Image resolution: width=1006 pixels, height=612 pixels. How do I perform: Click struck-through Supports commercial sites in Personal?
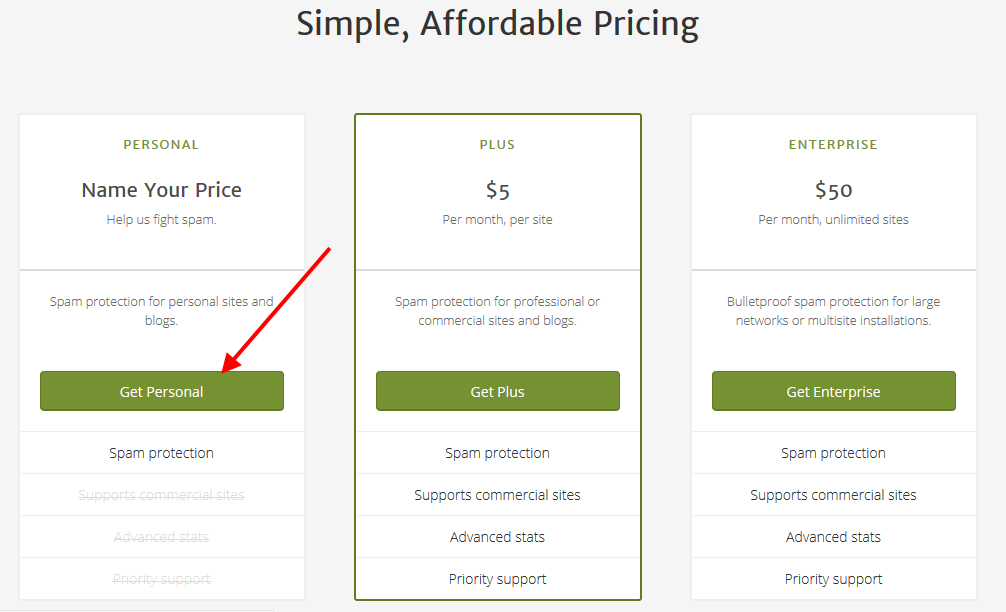162,495
